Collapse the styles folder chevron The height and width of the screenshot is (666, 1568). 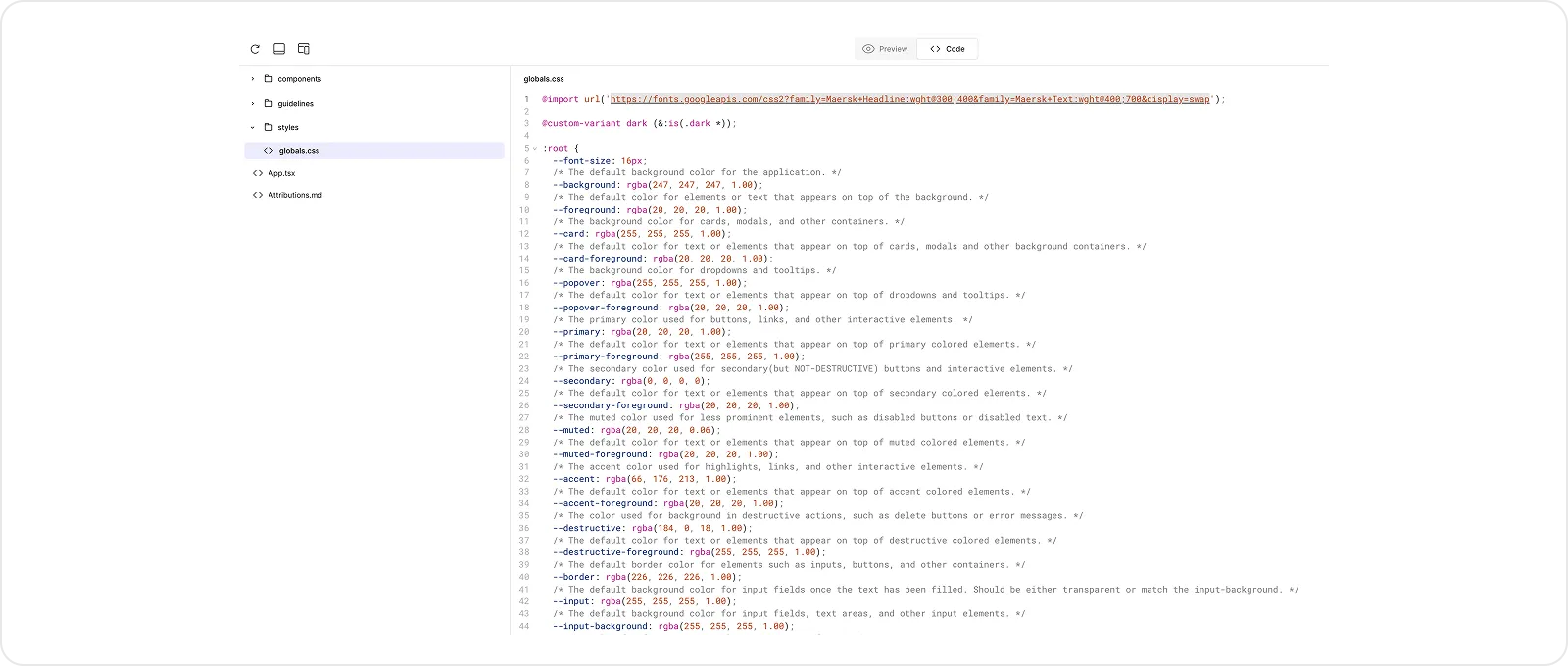[253, 127]
